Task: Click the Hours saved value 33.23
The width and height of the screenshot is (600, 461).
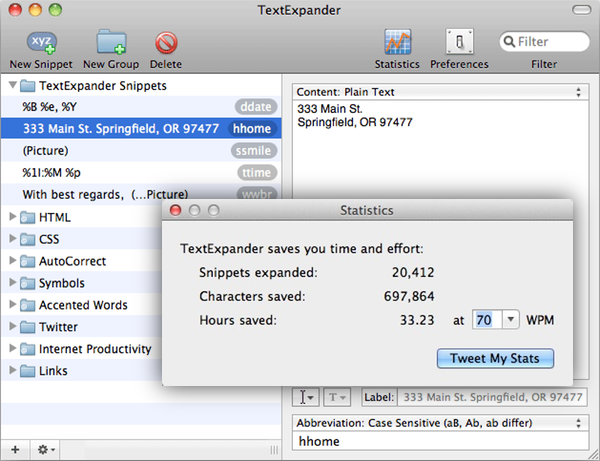Action: [417, 320]
